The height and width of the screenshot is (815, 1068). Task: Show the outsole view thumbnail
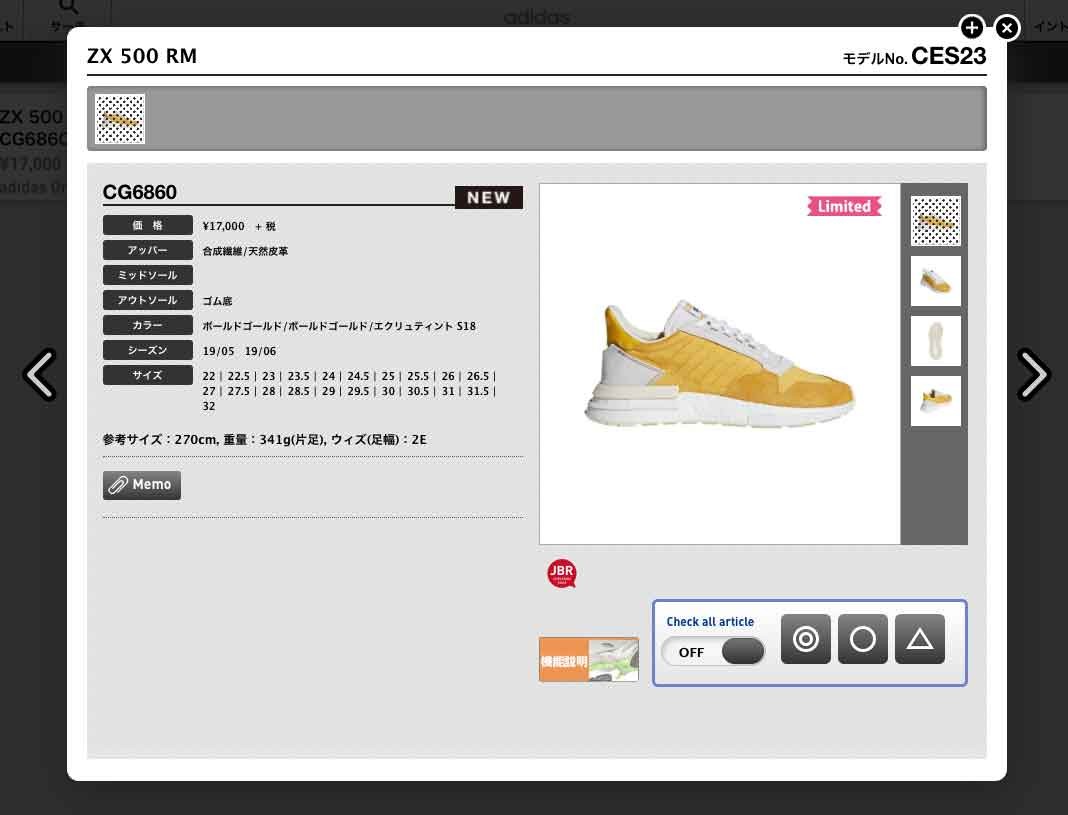(935, 341)
